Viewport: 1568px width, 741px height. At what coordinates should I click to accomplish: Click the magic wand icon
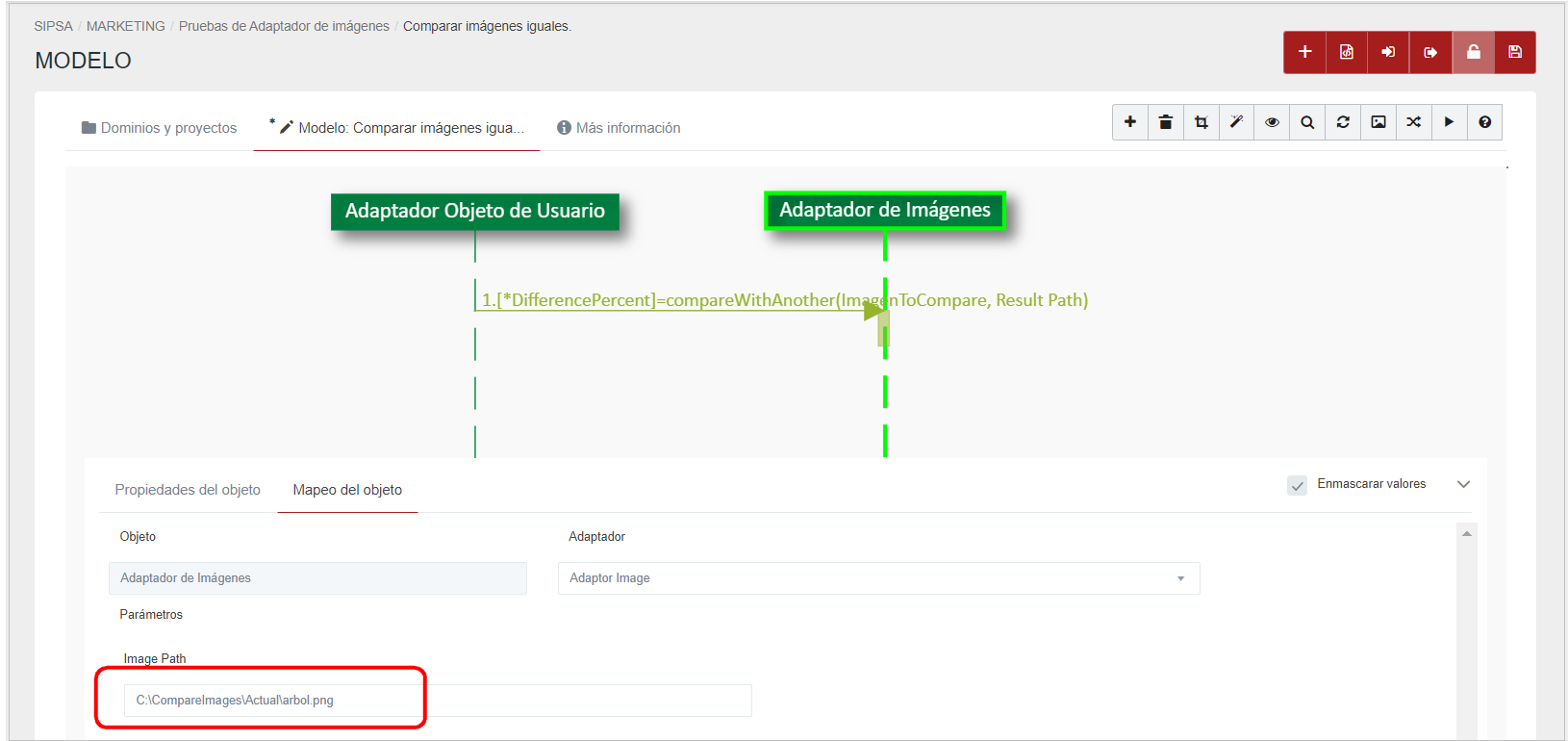click(1236, 122)
